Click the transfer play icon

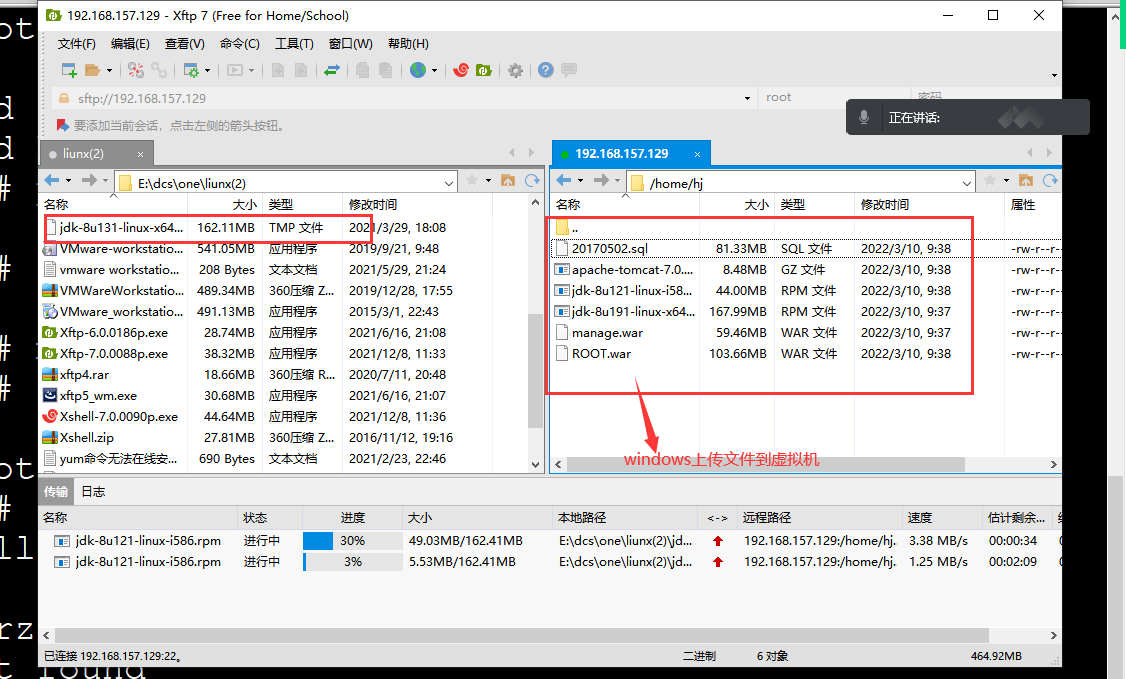235,70
